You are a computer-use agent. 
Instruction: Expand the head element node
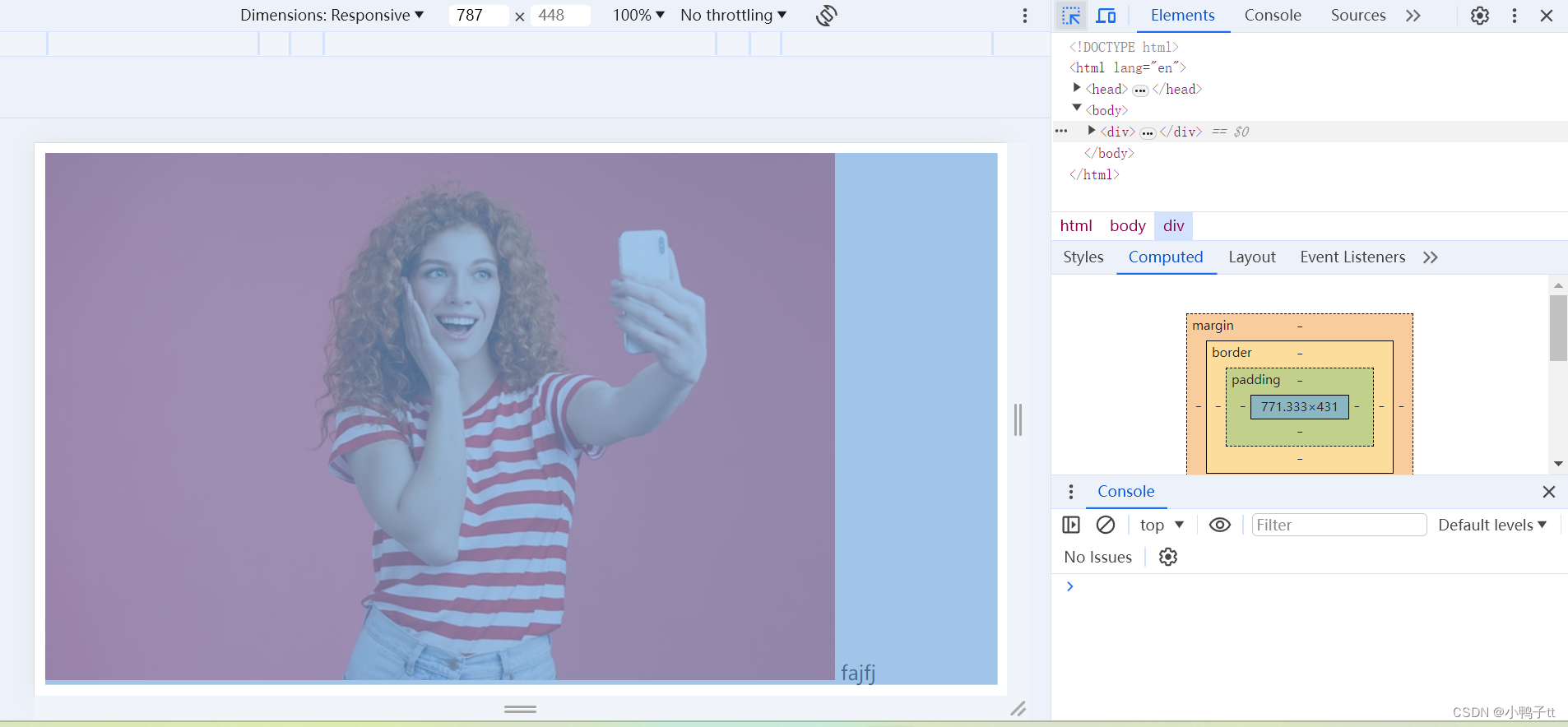[x=1076, y=88]
